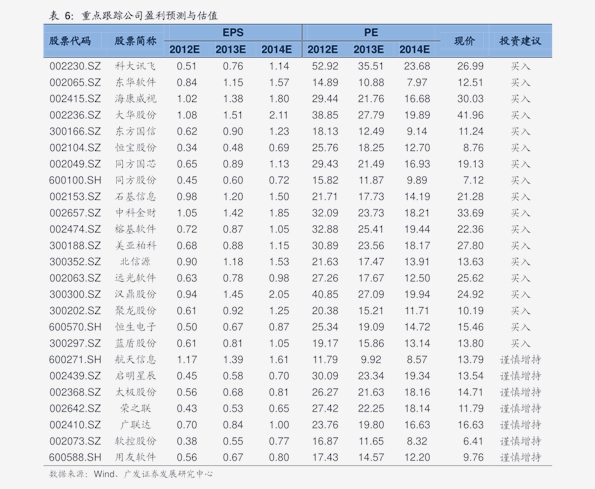Select the 股票代码 column header
Viewport: 595px width, 489px height.
70,41
